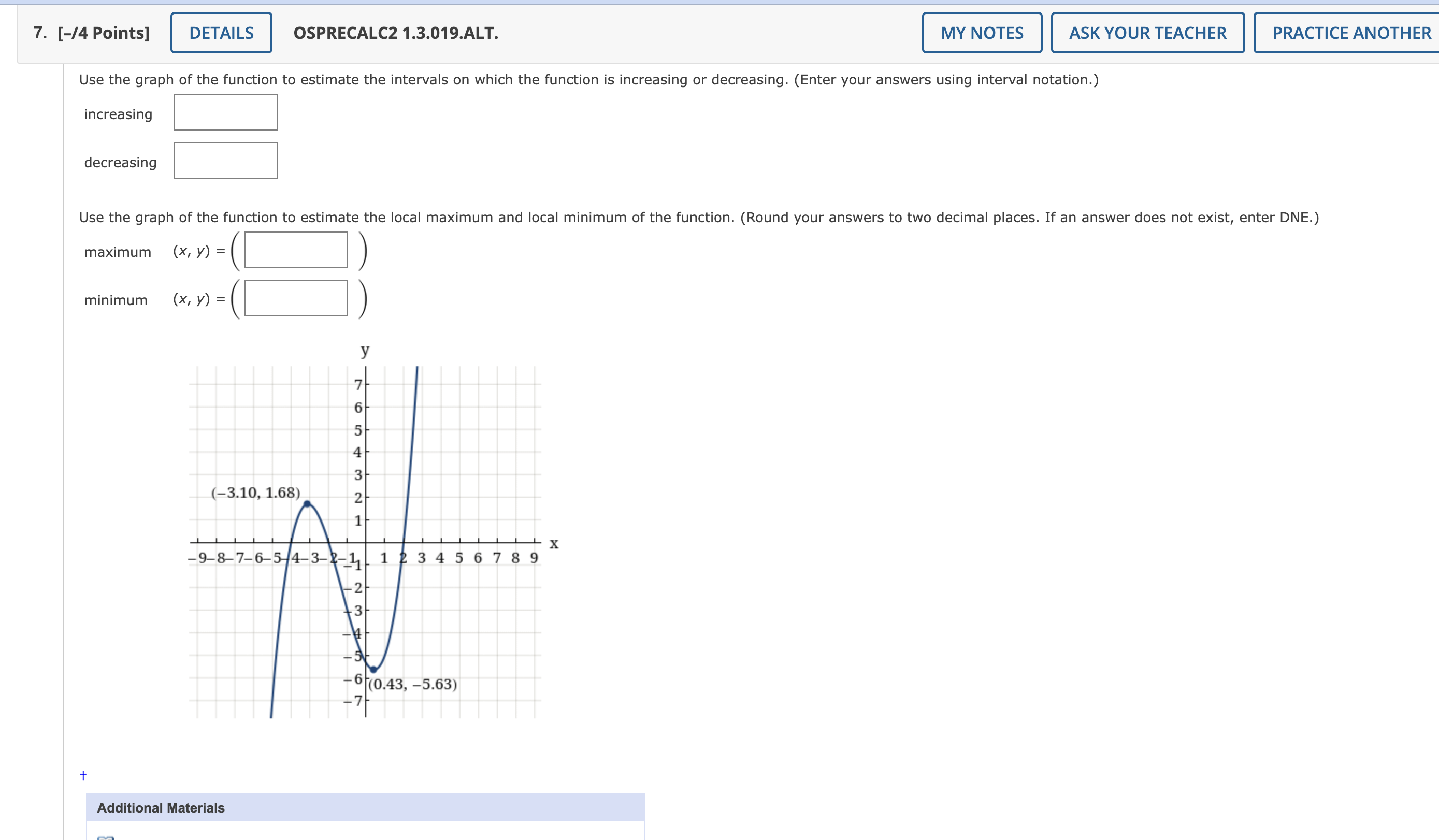Open the eBook icon under Additional Materials
1439x840 pixels.
pos(105,836)
